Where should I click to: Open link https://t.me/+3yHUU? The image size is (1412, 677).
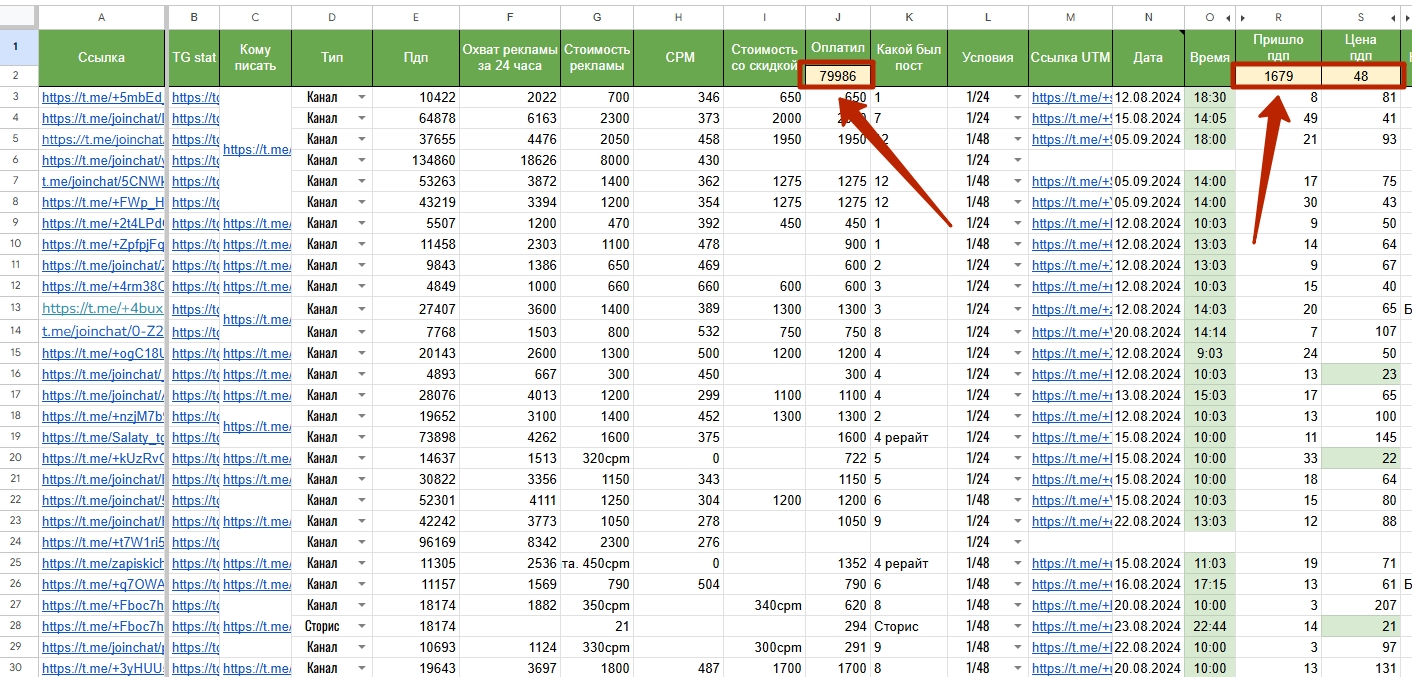pos(102,668)
